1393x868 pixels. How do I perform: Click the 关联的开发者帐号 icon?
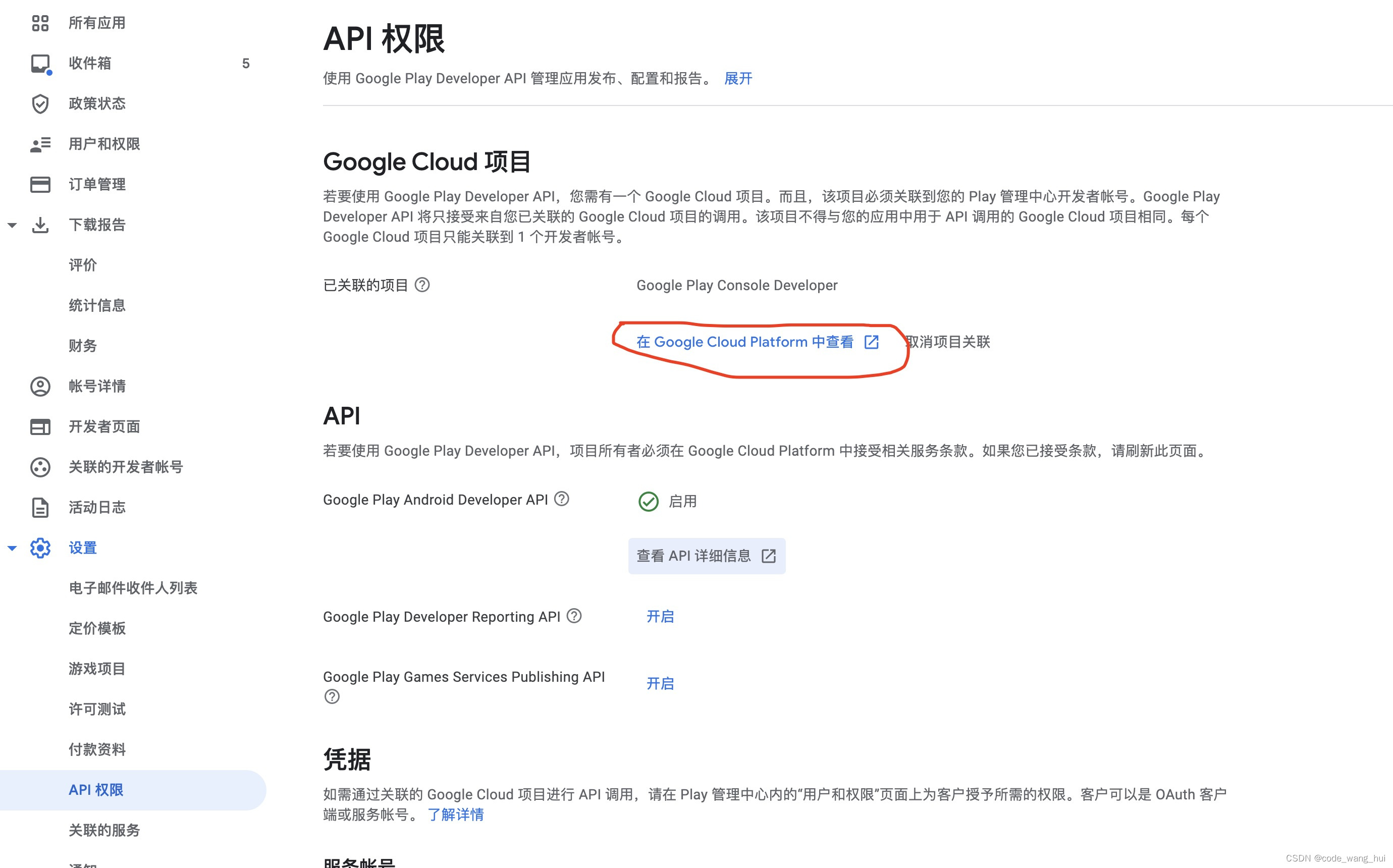click(x=40, y=467)
